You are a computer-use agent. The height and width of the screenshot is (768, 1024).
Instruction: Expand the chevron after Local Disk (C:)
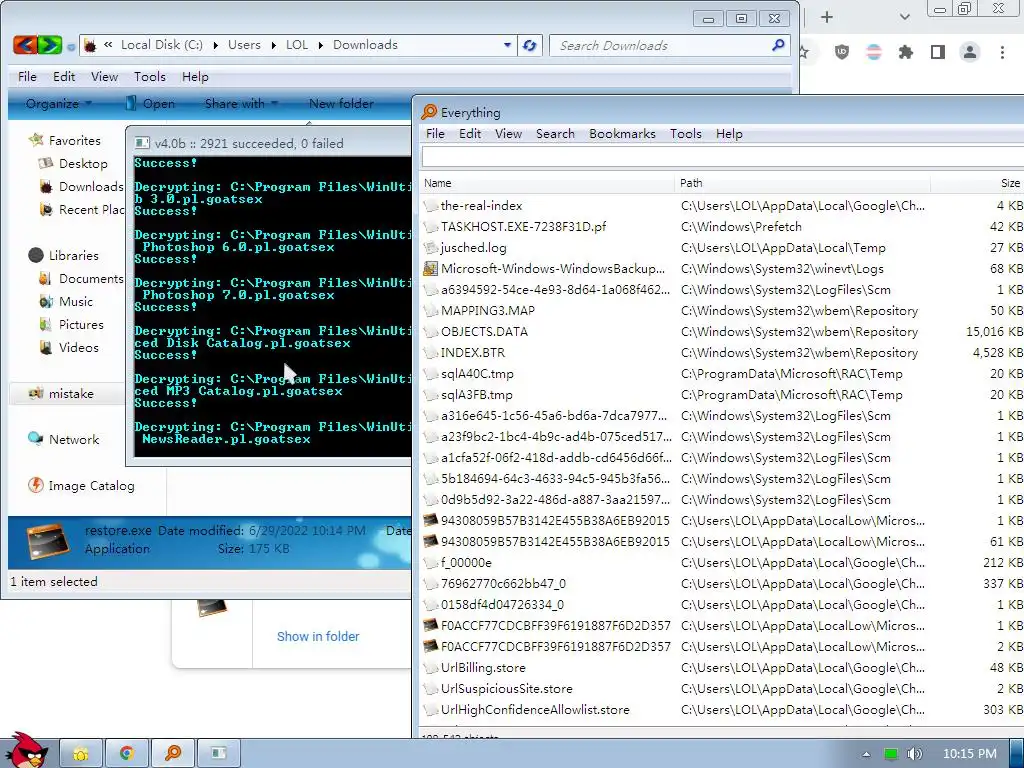click(216, 45)
